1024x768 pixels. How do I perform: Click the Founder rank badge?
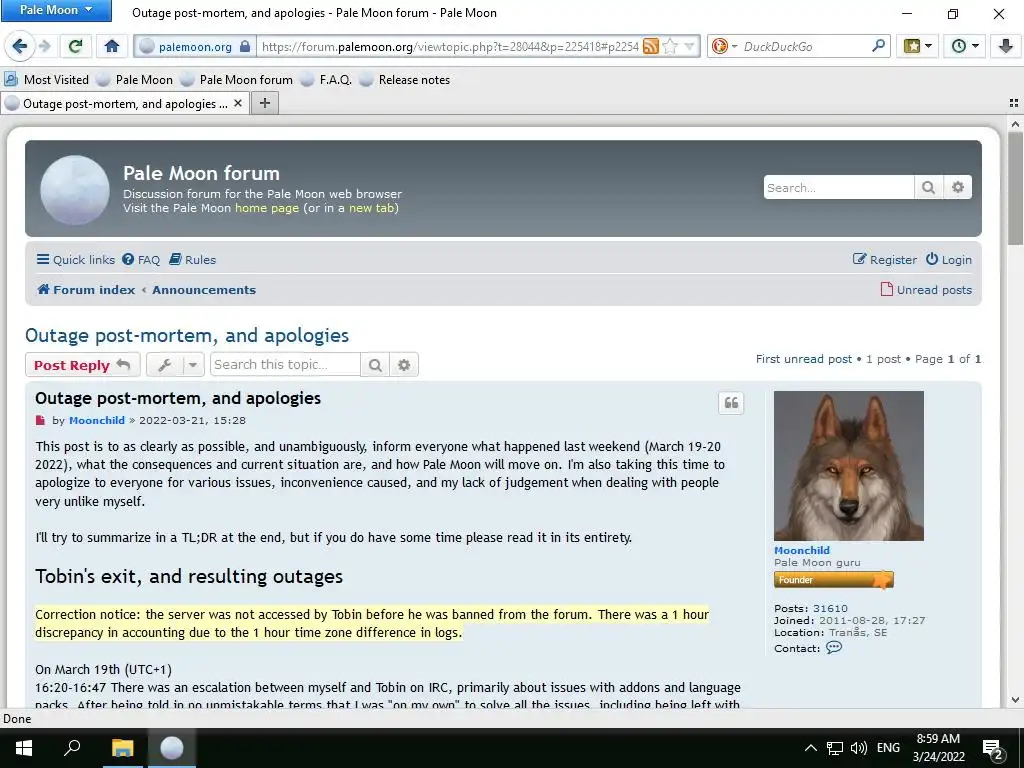pos(834,579)
